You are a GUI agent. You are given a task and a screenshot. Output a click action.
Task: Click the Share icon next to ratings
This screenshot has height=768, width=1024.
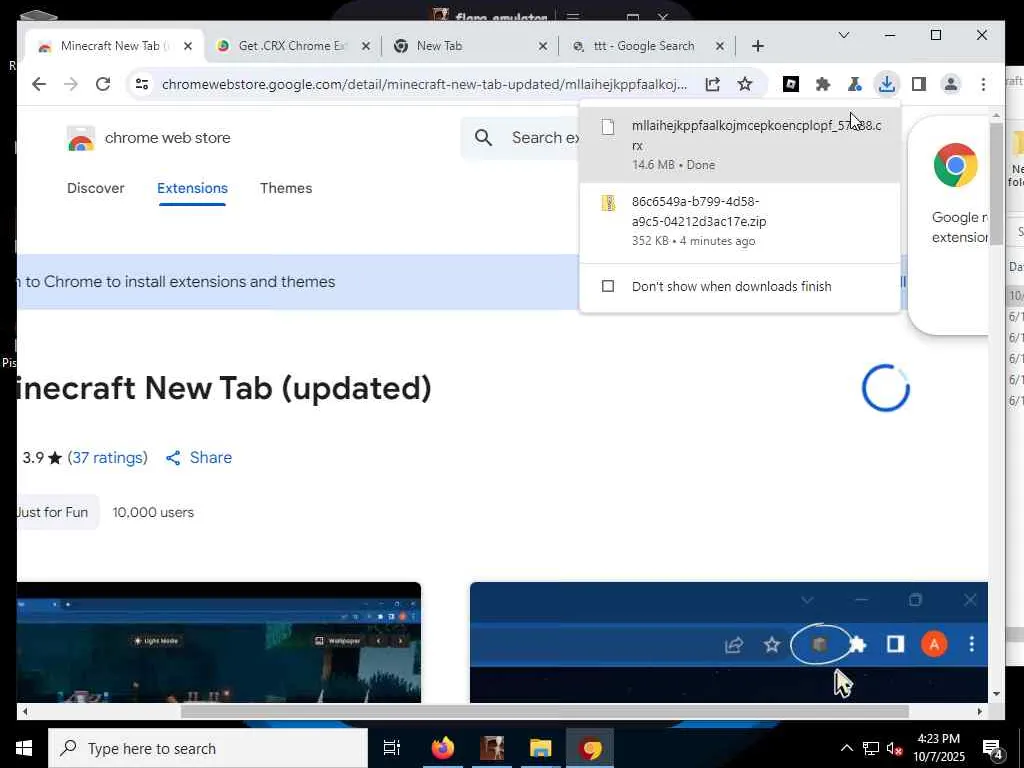coord(173,458)
